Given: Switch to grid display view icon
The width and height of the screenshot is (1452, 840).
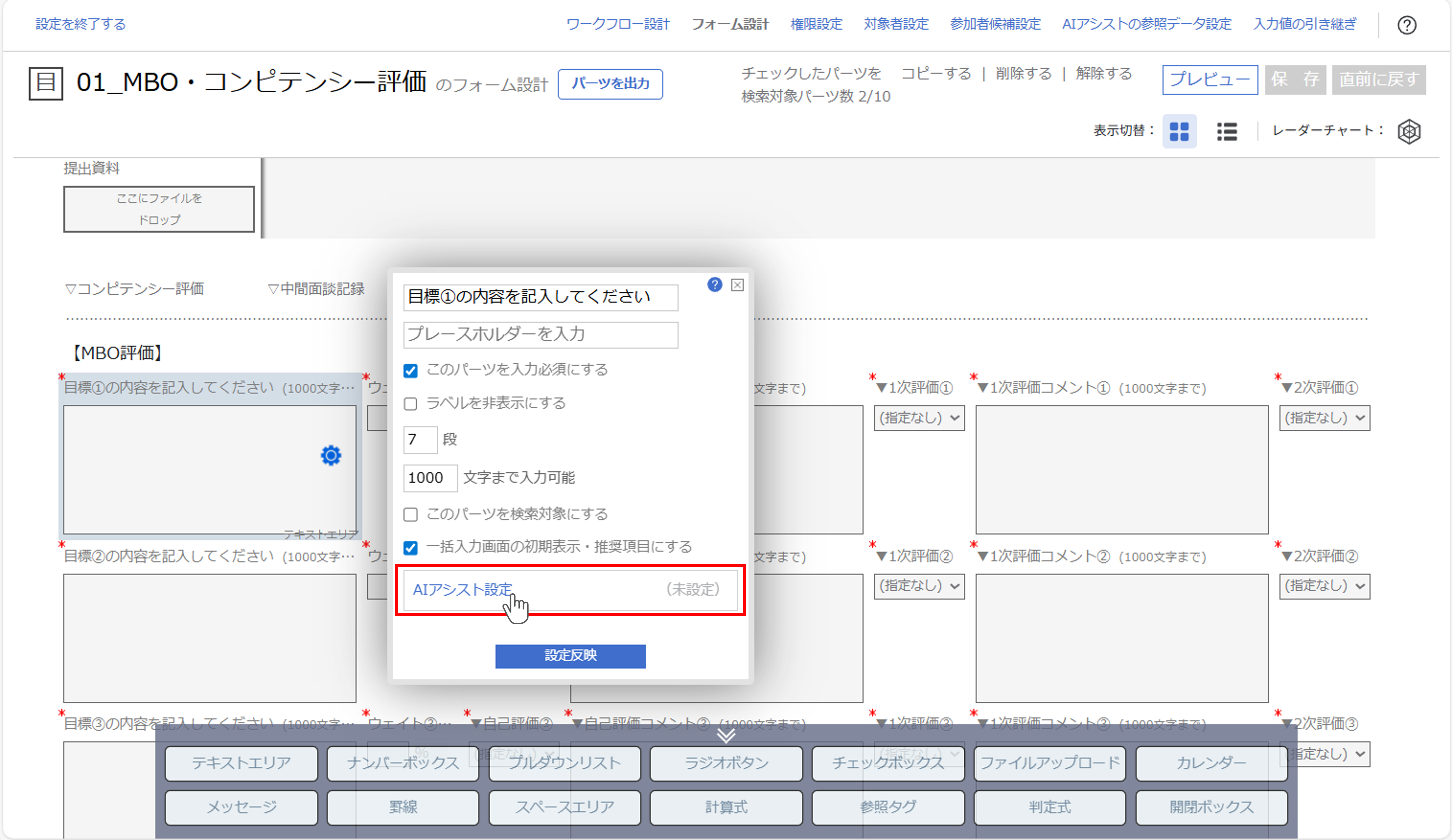Looking at the screenshot, I should (x=1179, y=131).
